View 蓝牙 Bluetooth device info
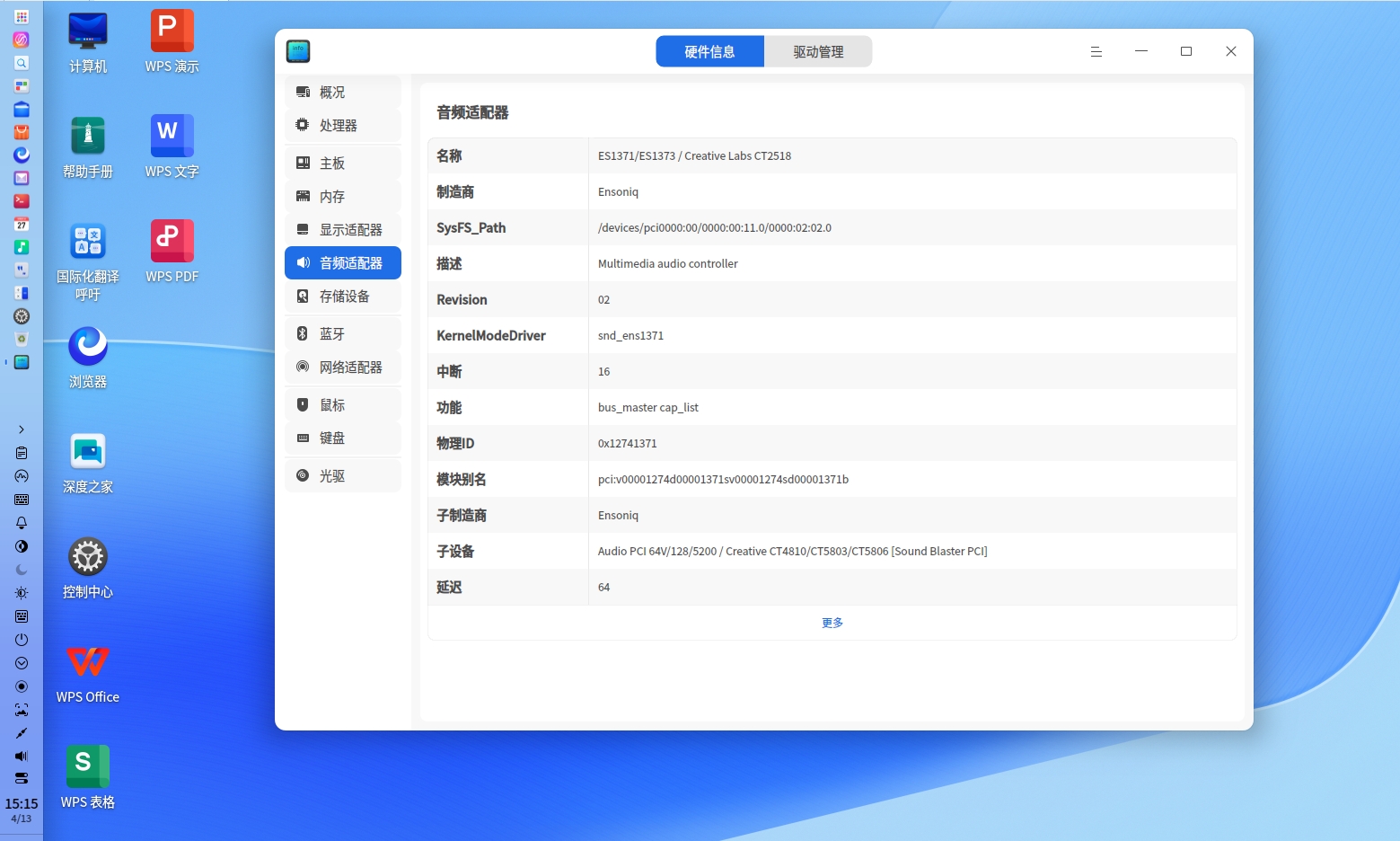The height and width of the screenshot is (841, 1400). click(x=343, y=334)
